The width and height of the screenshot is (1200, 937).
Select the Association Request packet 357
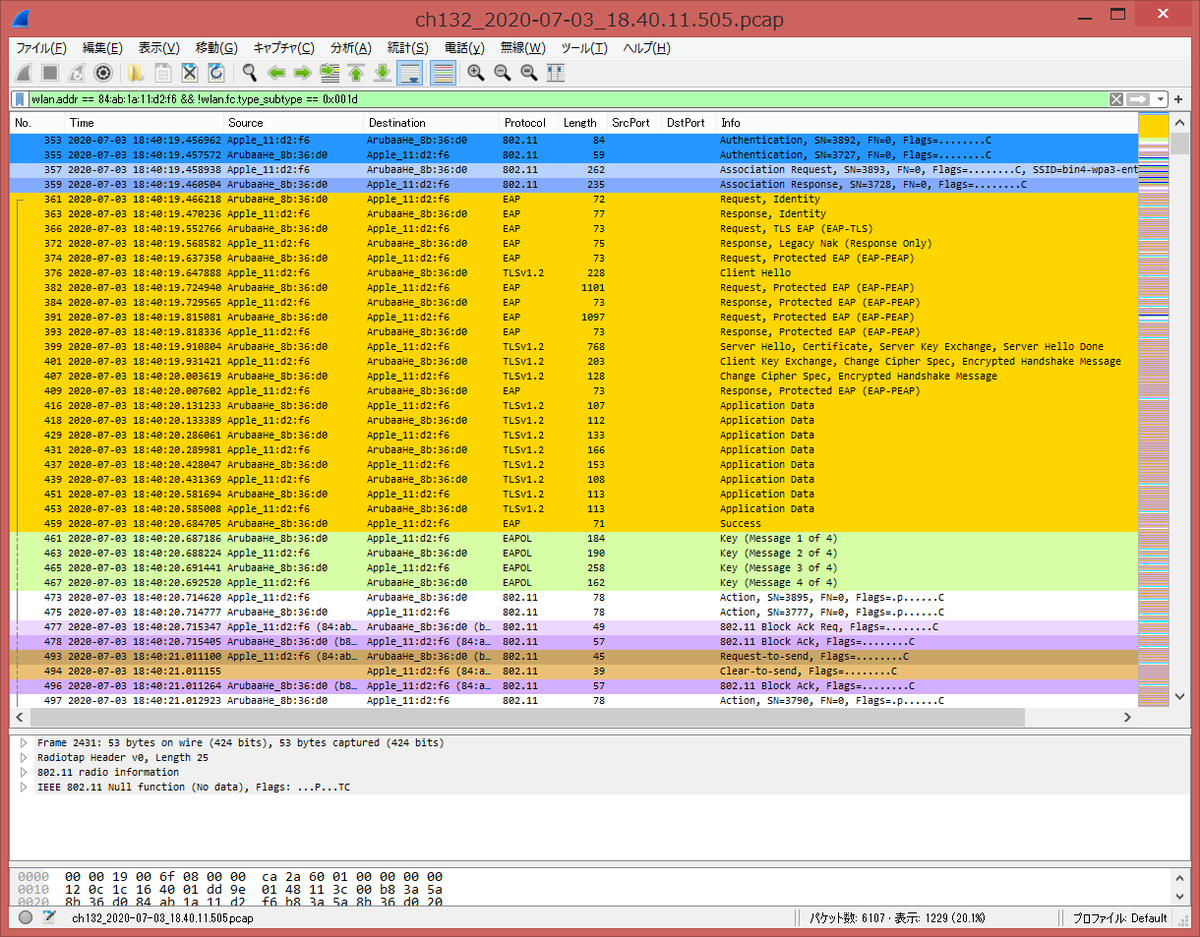click(x=574, y=170)
